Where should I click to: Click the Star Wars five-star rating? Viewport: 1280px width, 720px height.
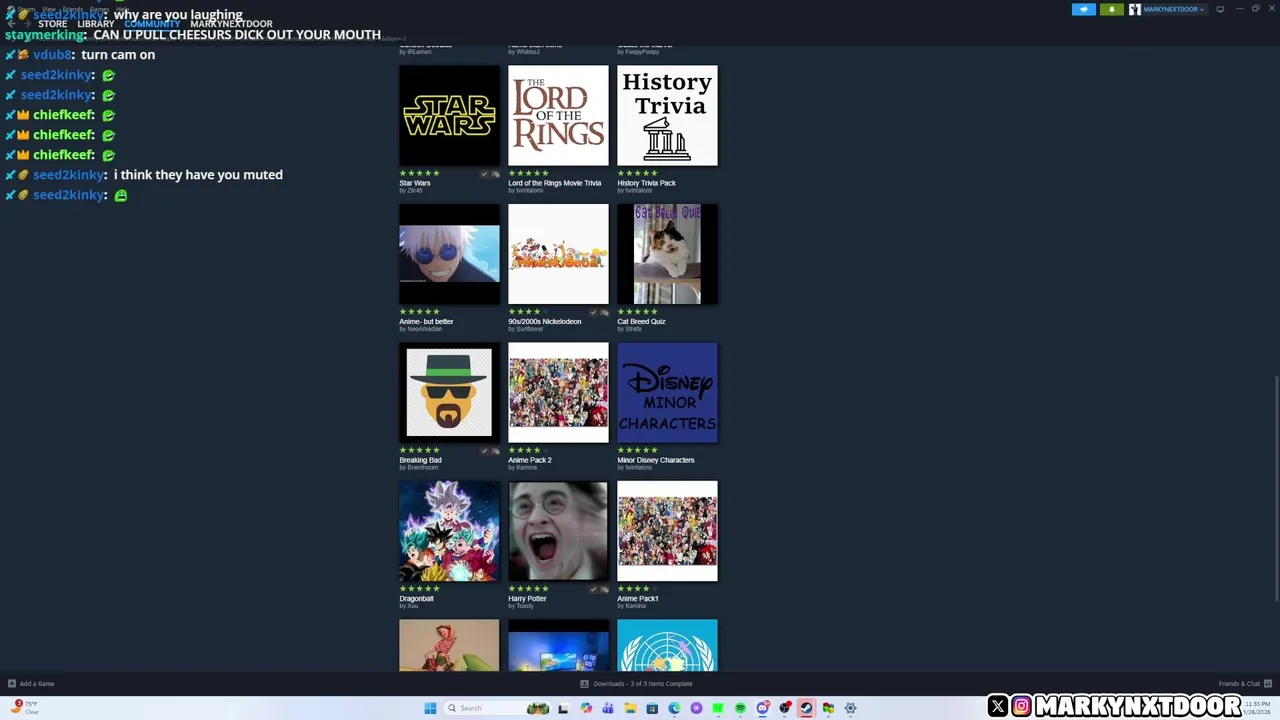point(419,174)
